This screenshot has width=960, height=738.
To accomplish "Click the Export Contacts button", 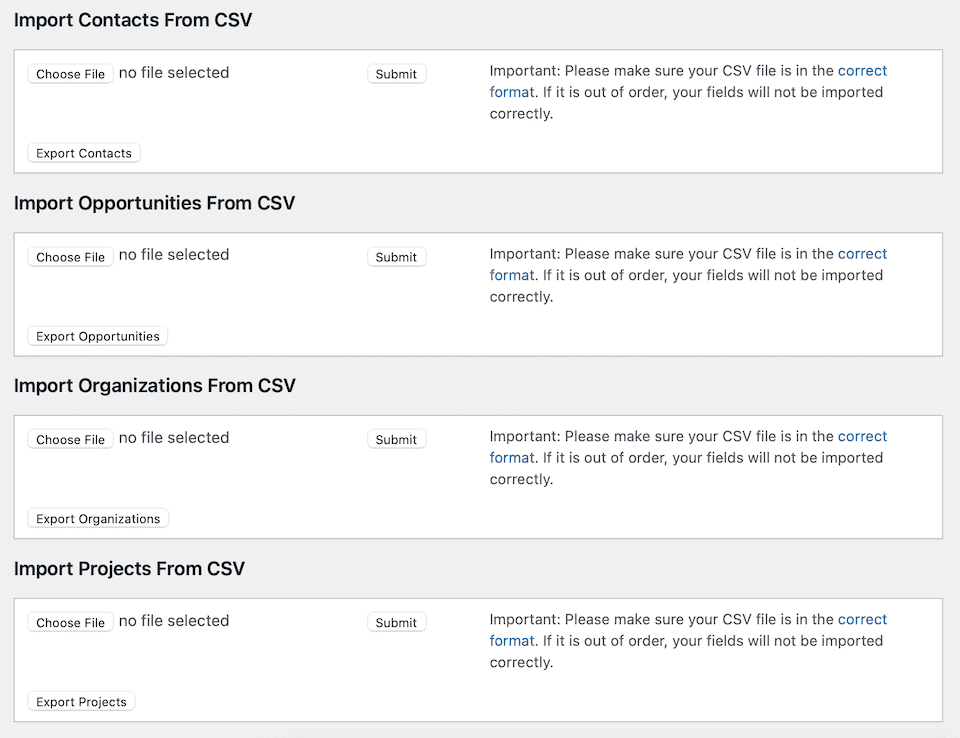I will 84,153.
